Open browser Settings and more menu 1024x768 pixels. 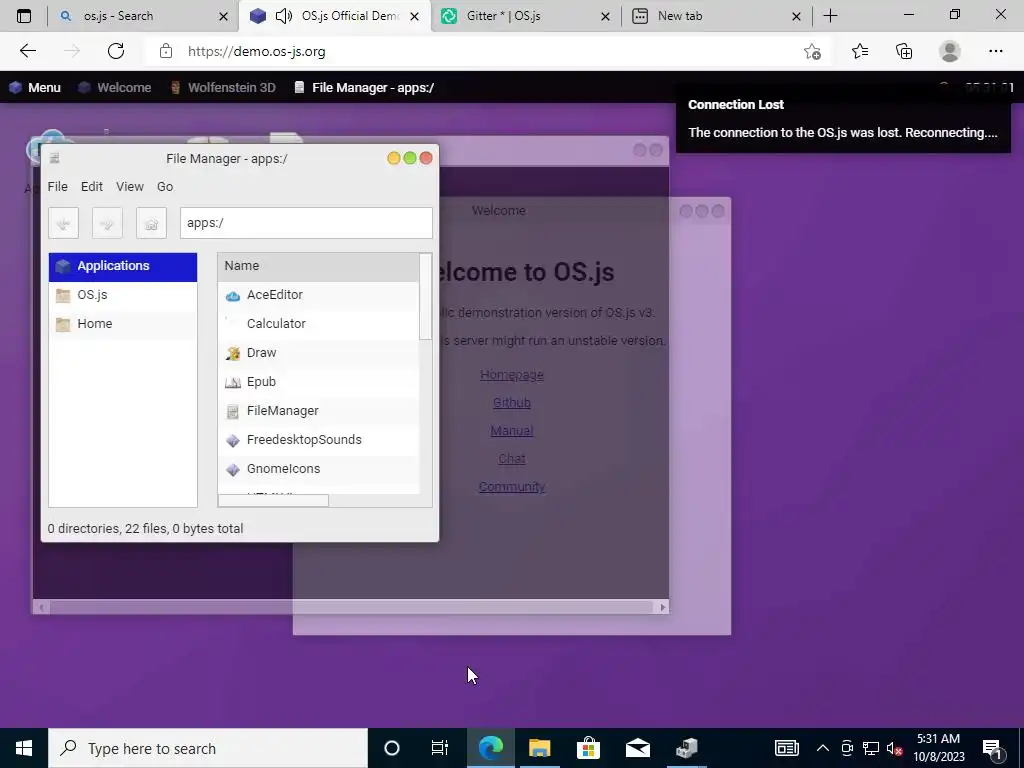tap(995, 51)
